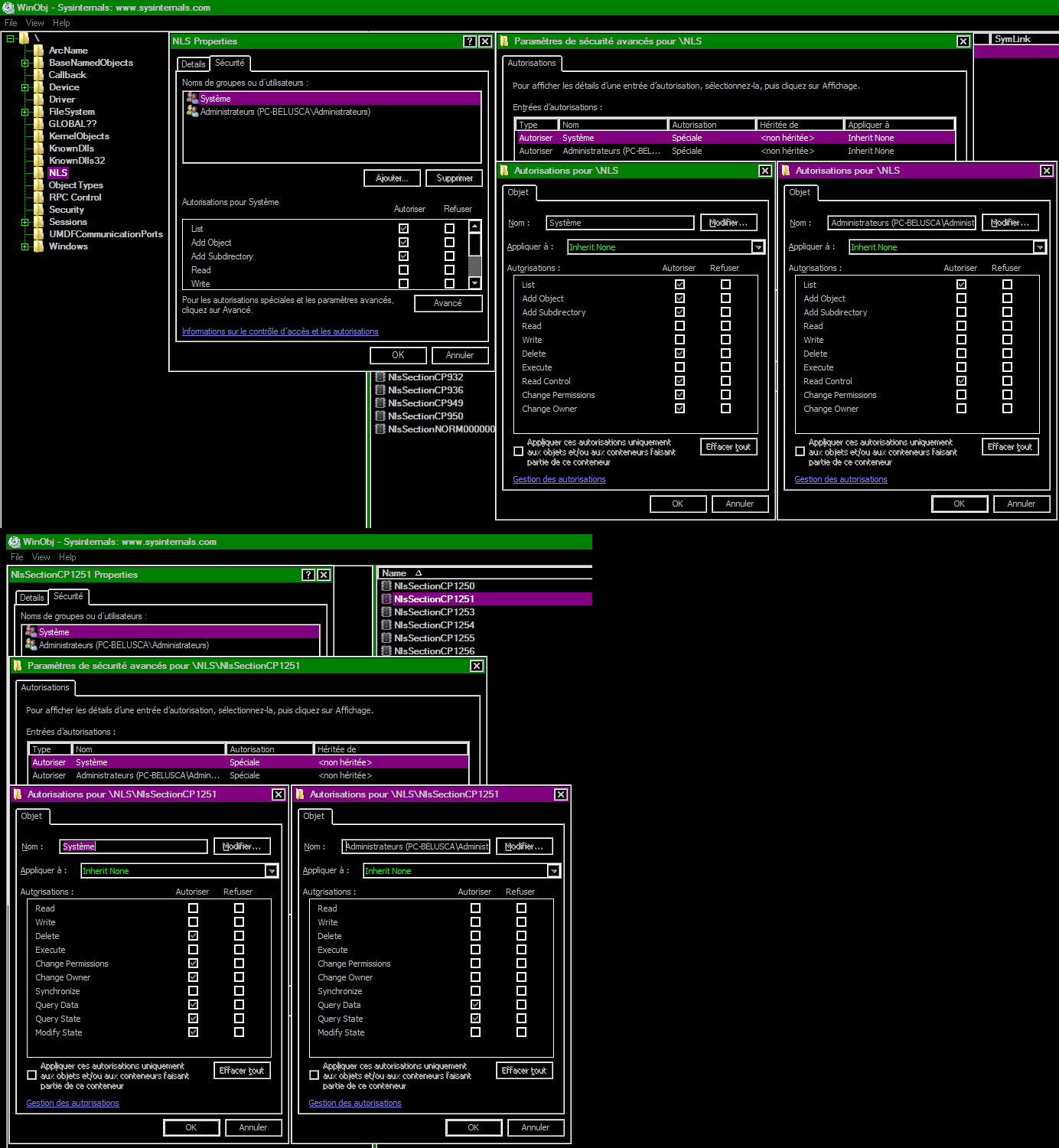Select the NLS folder in the object tree

[57, 172]
